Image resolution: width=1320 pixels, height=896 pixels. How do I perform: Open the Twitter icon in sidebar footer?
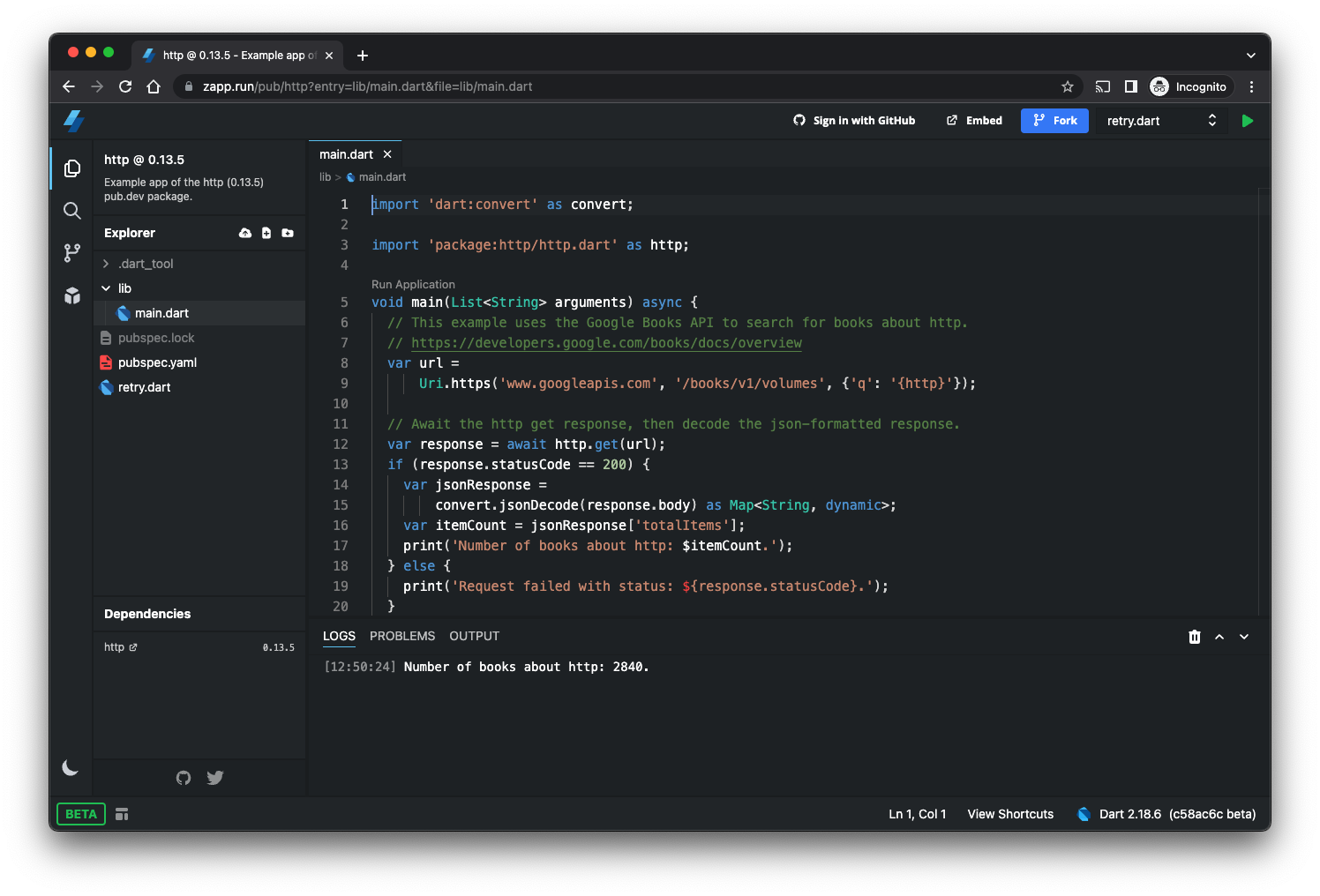pos(215,778)
